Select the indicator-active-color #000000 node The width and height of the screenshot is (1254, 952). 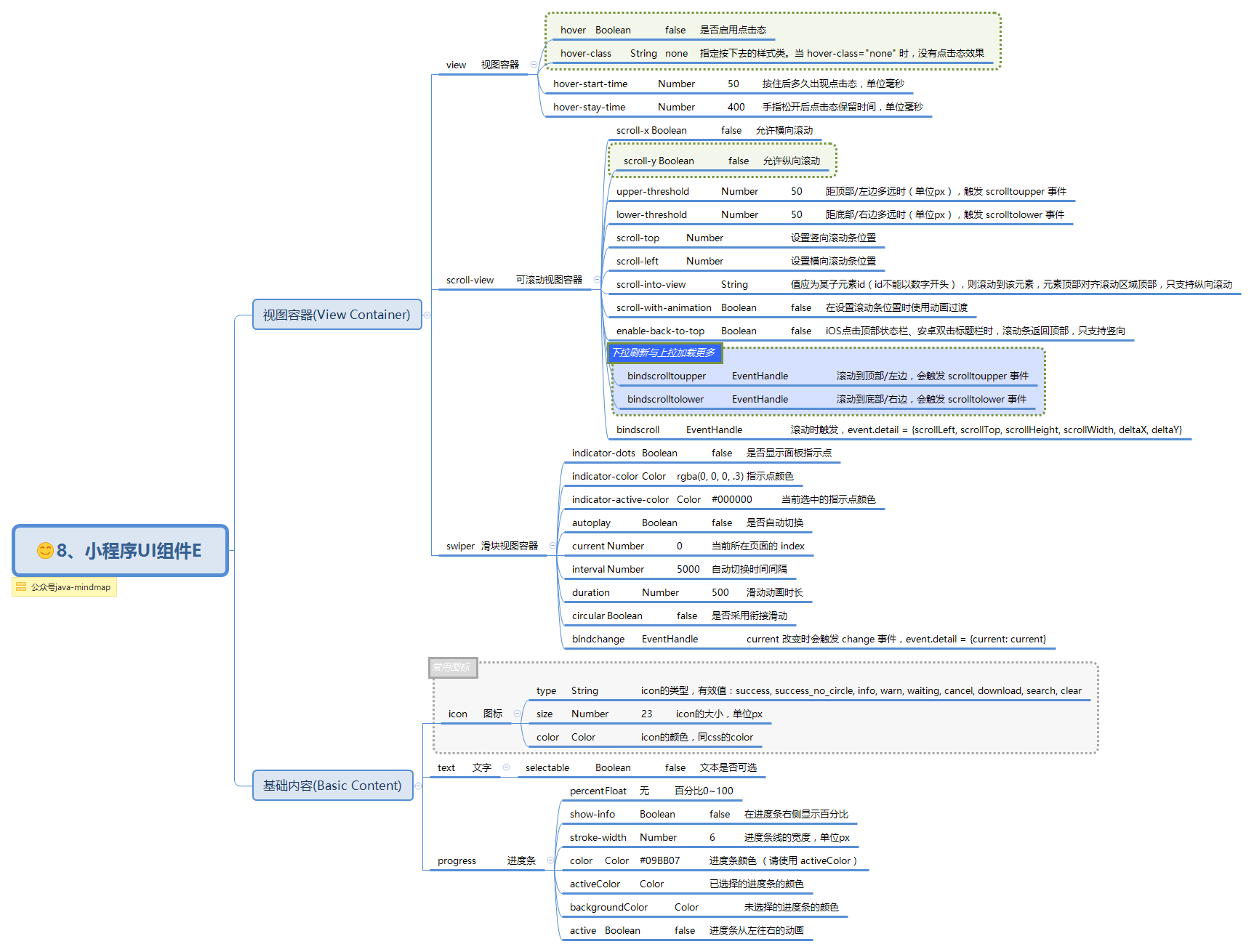(723, 500)
